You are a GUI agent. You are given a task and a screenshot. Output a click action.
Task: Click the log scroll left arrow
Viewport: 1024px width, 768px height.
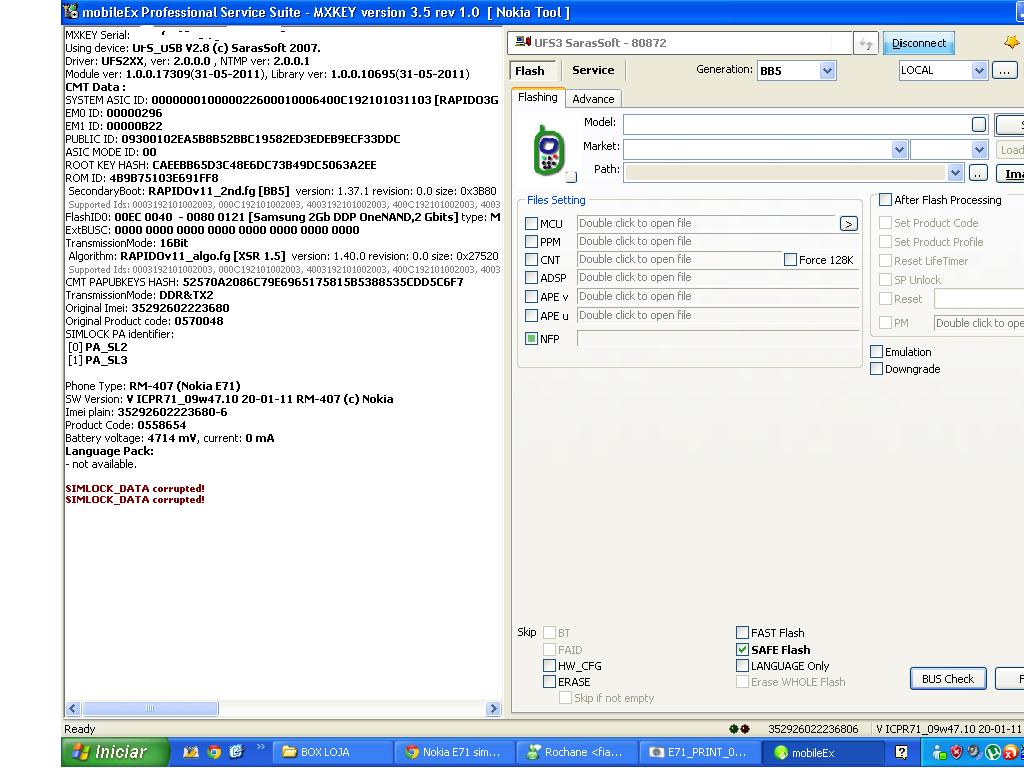pyautogui.click(x=72, y=709)
